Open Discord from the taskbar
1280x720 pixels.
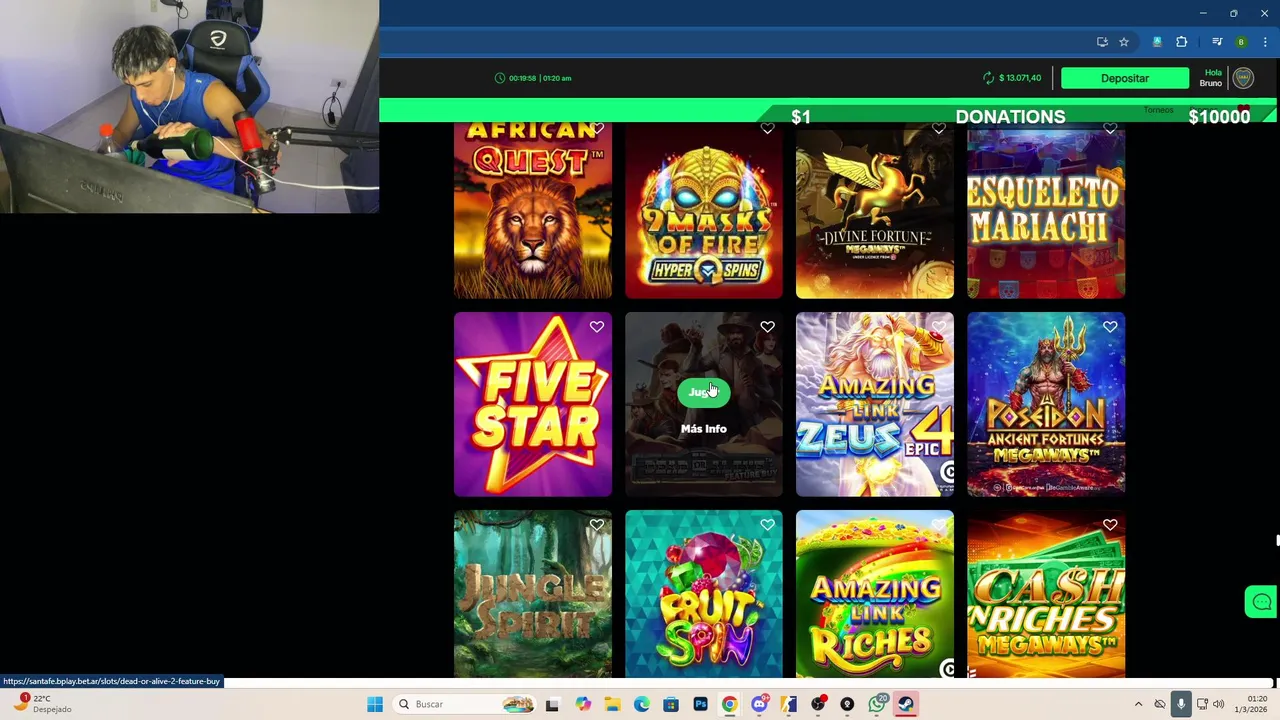(759, 704)
